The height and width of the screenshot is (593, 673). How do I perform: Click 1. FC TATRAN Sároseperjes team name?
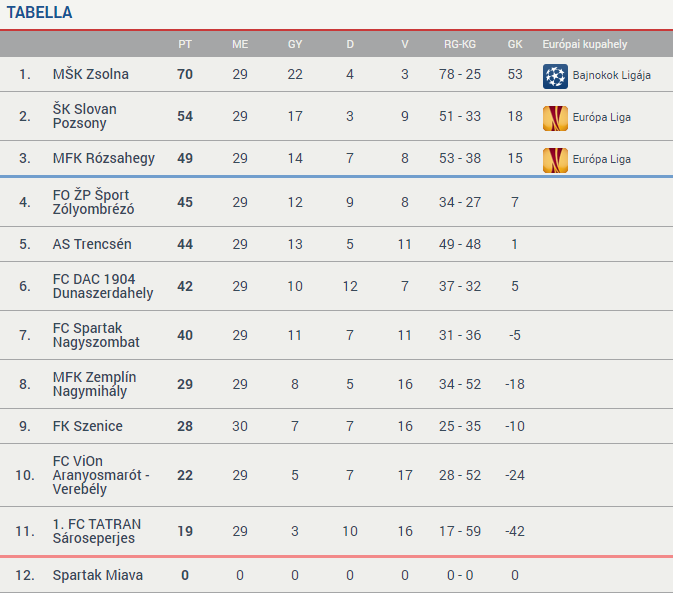point(97,531)
